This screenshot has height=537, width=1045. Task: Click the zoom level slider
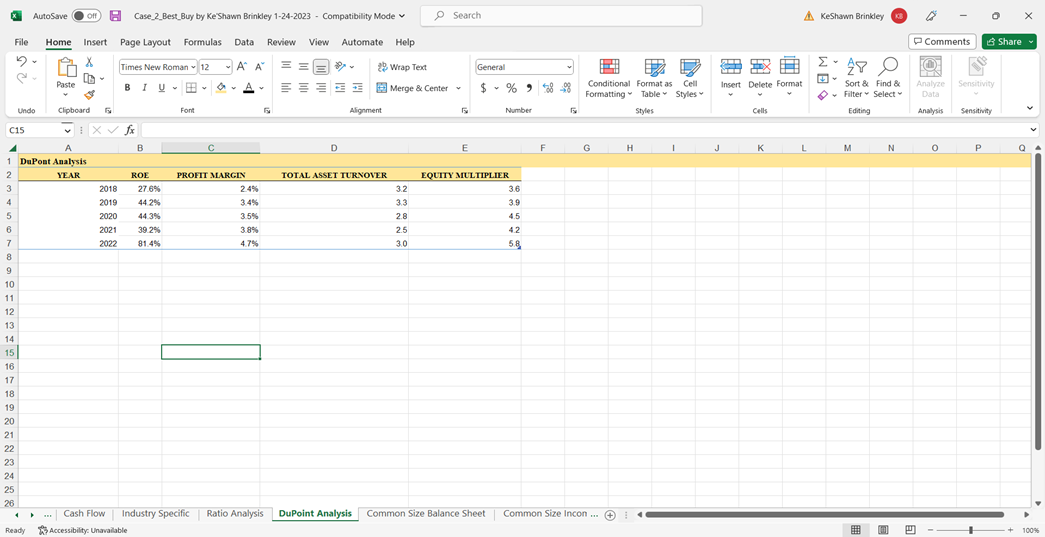[970, 530]
